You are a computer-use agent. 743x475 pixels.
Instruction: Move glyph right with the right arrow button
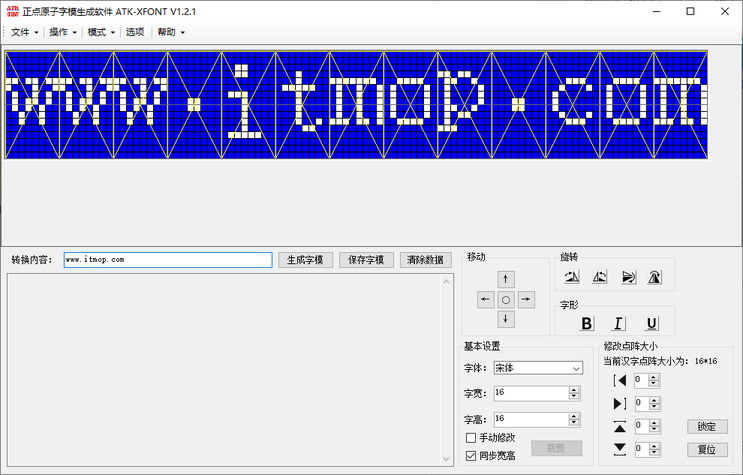point(526,299)
